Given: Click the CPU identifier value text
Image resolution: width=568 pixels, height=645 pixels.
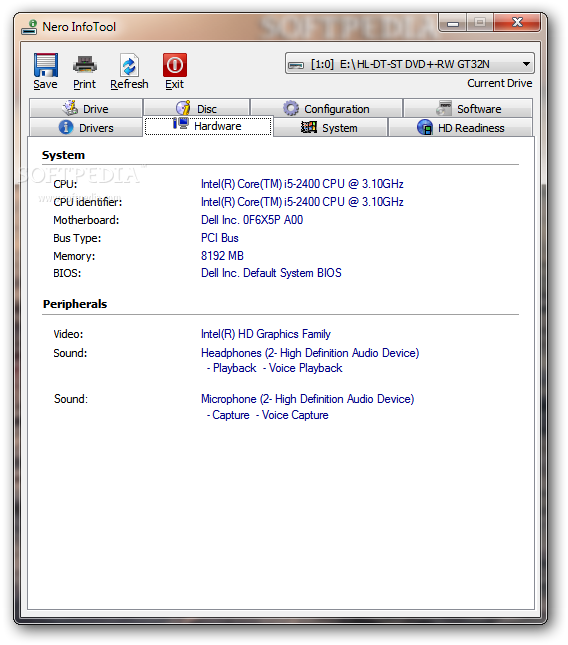Looking at the screenshot, I should [302, 202].
